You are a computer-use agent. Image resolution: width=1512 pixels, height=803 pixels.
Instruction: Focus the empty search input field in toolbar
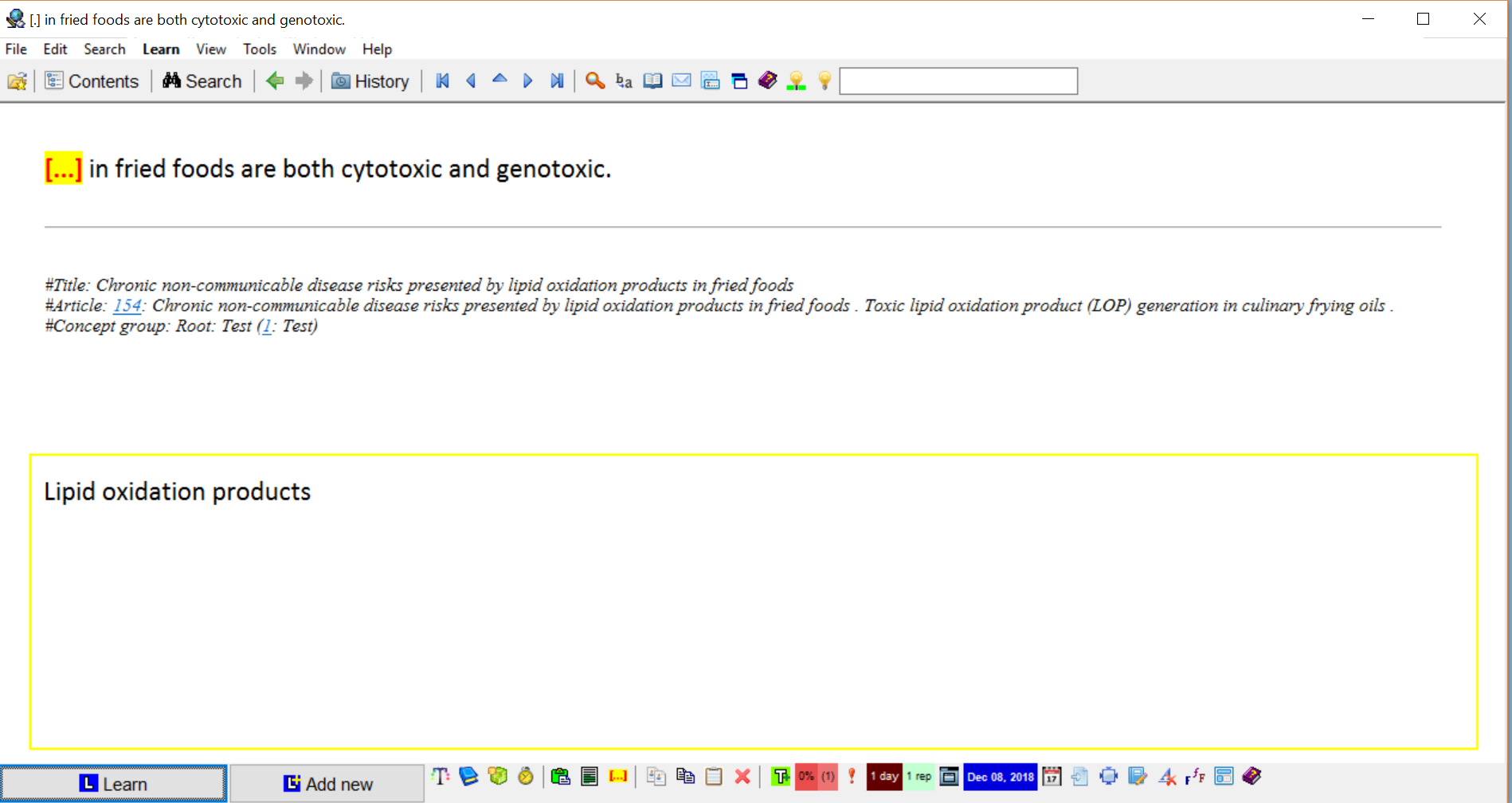pos(958,81)
